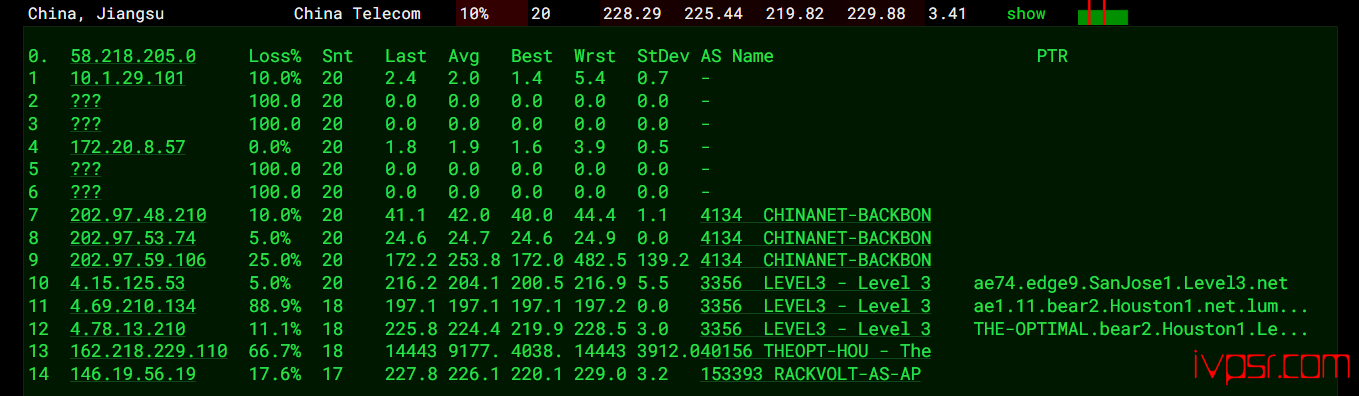Click the ??? link in hop 5
The width and height of the screenshot is (1359, 396).
click(x=86, y=169)
